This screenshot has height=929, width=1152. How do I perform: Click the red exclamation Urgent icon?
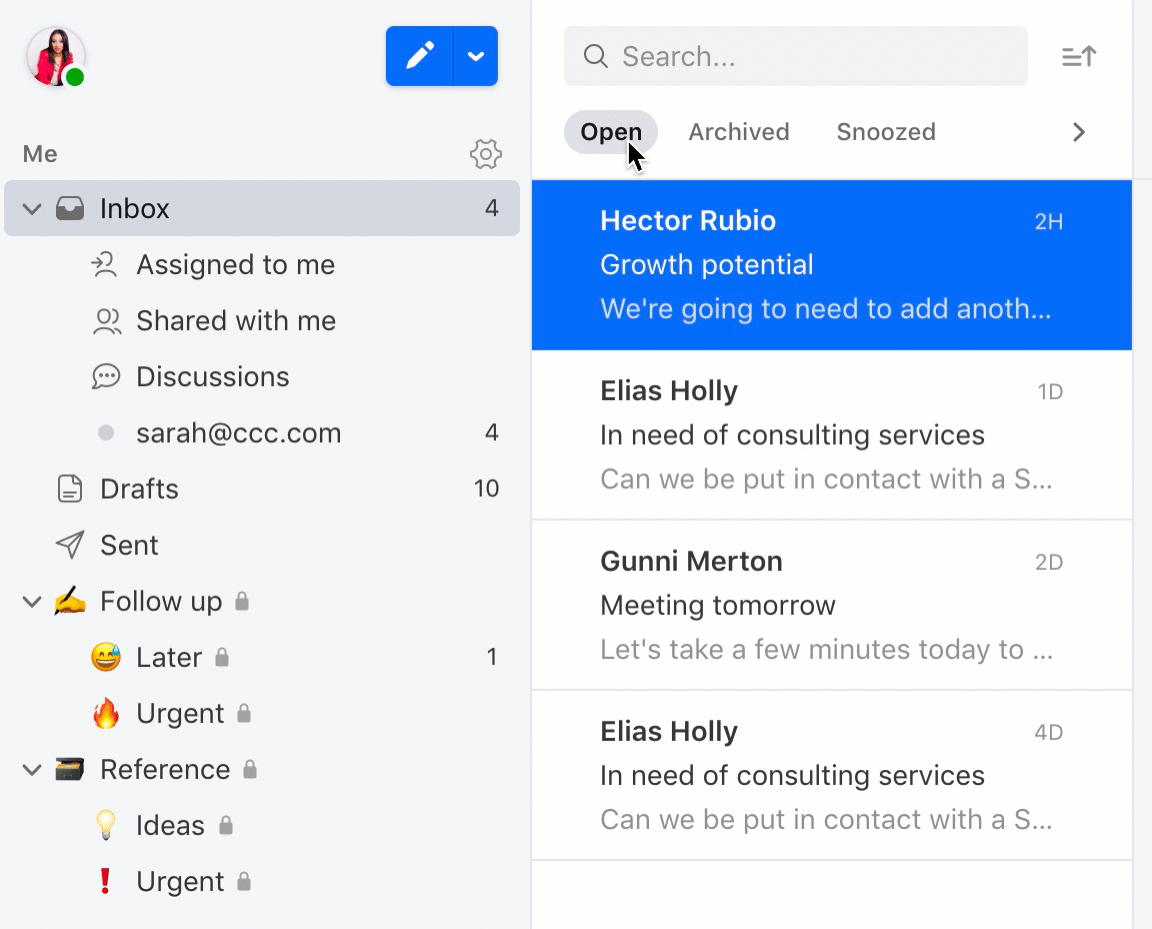coord(105,880)
